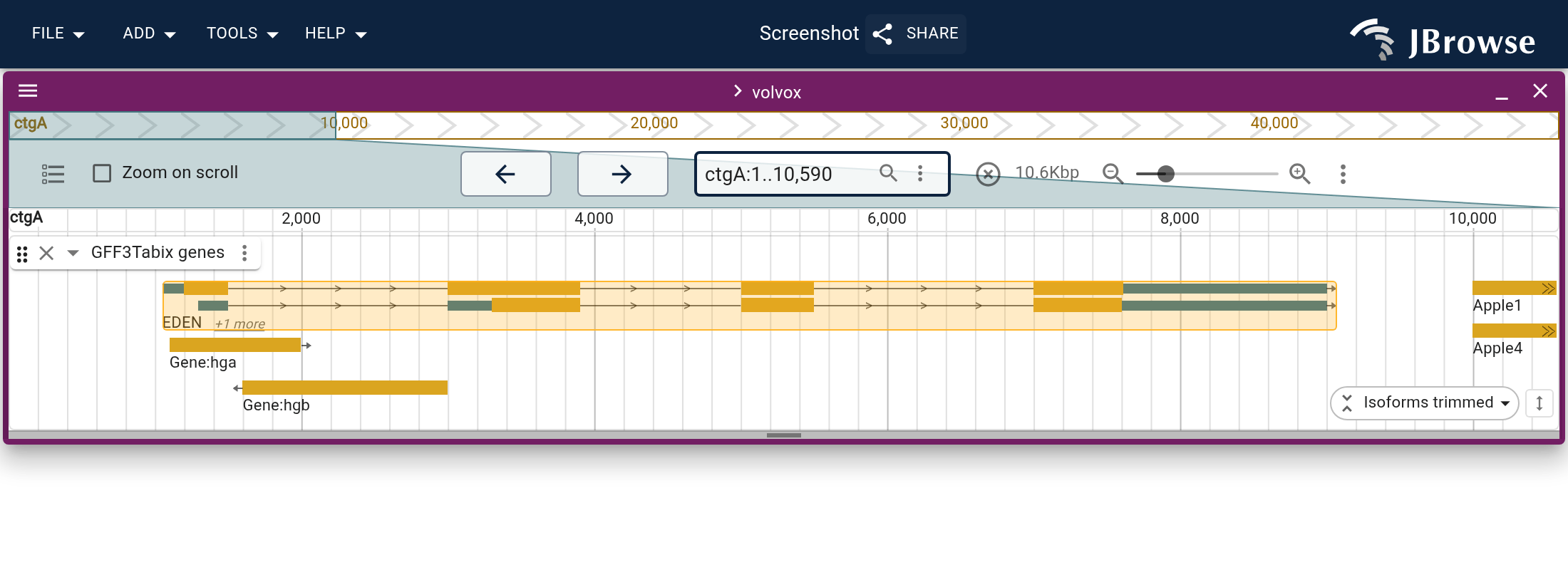Image resolution: width=1568 pixels, height=570 pixels.
Task: Open GFF3Tabix genes track three-dot menu
Action: click(244, 253)
